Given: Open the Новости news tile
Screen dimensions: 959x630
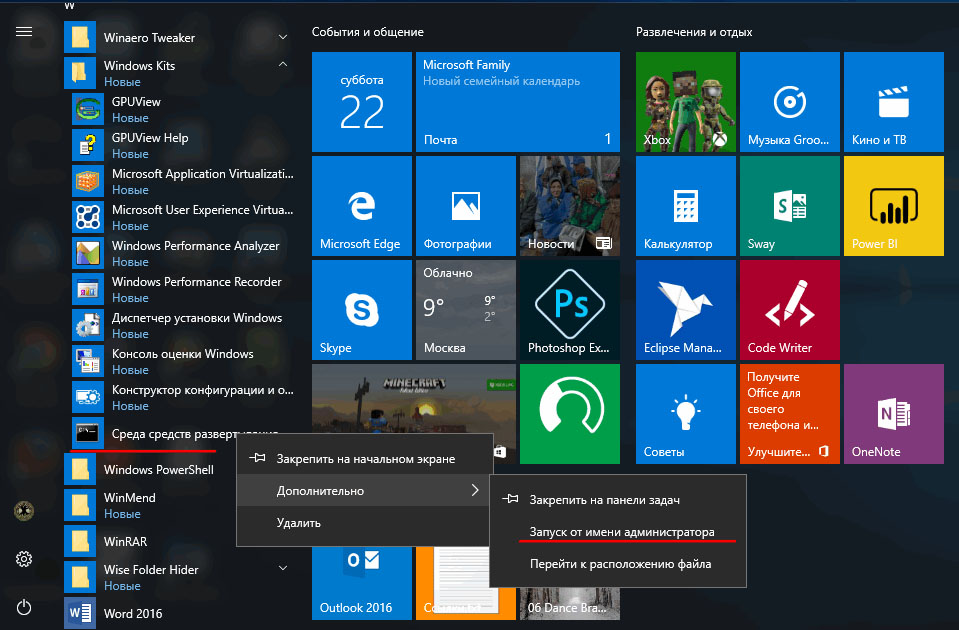Looking at the screenshot, I should [x=570, y=206].
